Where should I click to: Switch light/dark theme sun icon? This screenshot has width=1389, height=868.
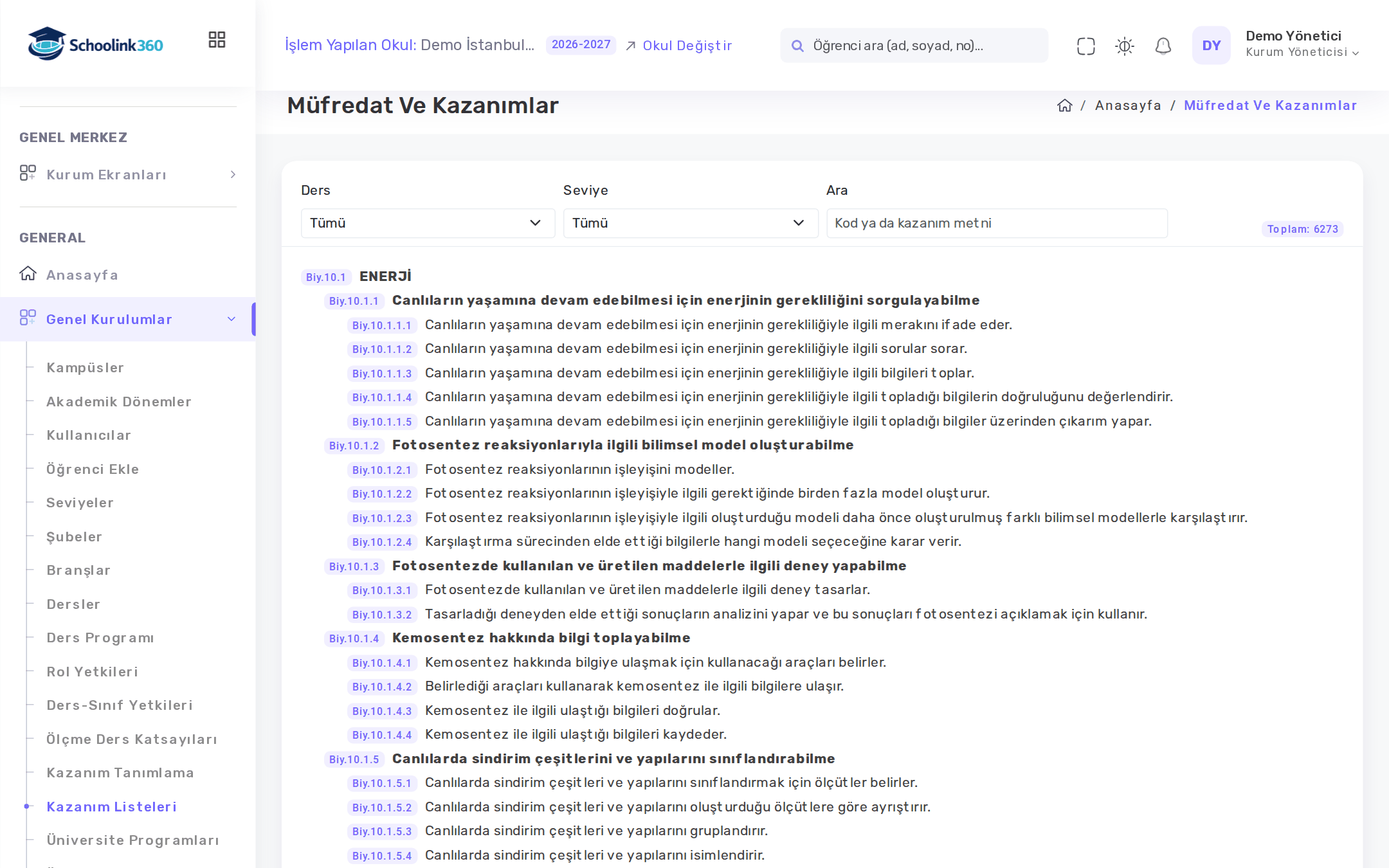coord(1124,46)
